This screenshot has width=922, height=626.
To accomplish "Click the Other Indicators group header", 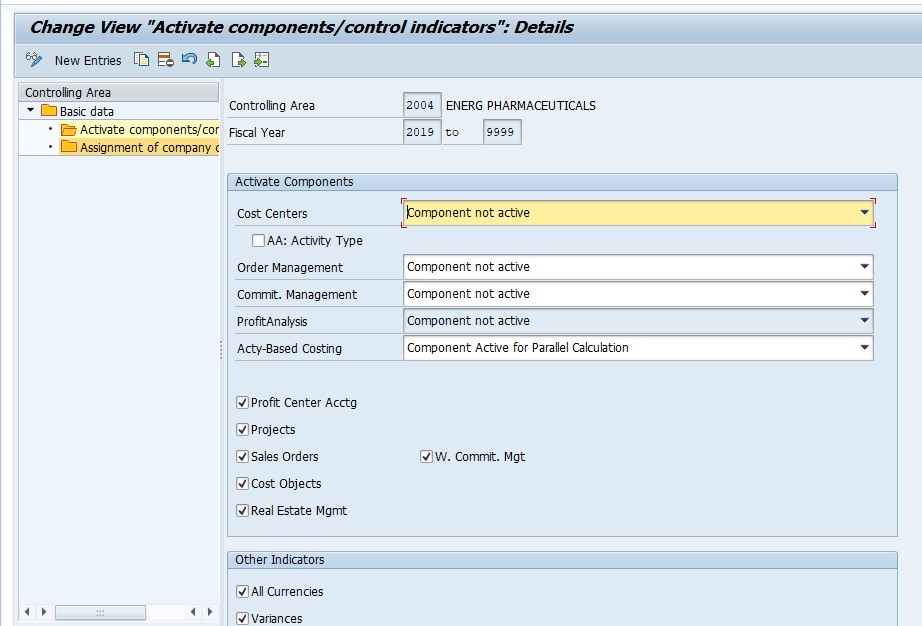I will coord(562,560).
